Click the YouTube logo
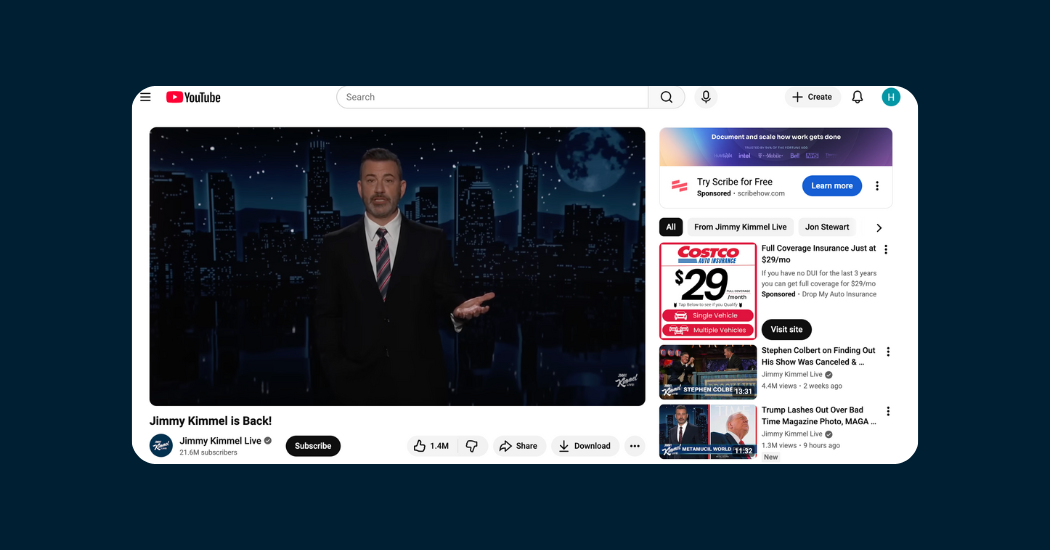 (193, 97)
